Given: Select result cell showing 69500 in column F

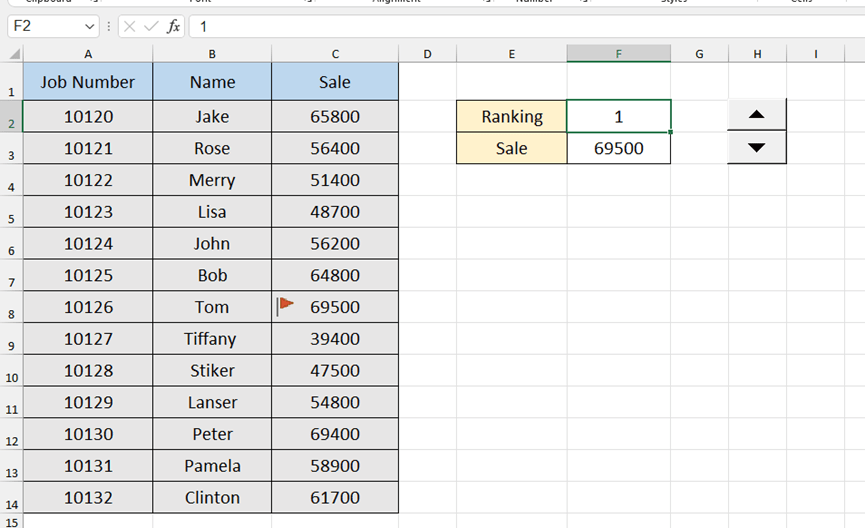Looking at the screenshot, I should 618,148.
